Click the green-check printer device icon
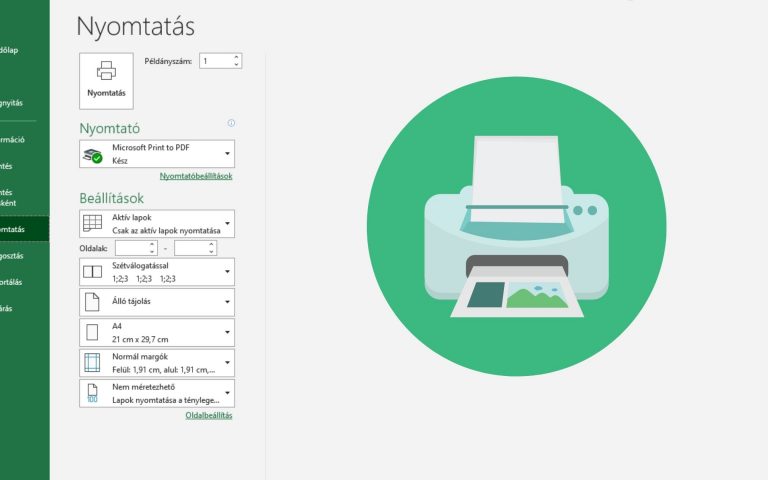The height and width of the screenshot is (480, 768). [93, 154]
